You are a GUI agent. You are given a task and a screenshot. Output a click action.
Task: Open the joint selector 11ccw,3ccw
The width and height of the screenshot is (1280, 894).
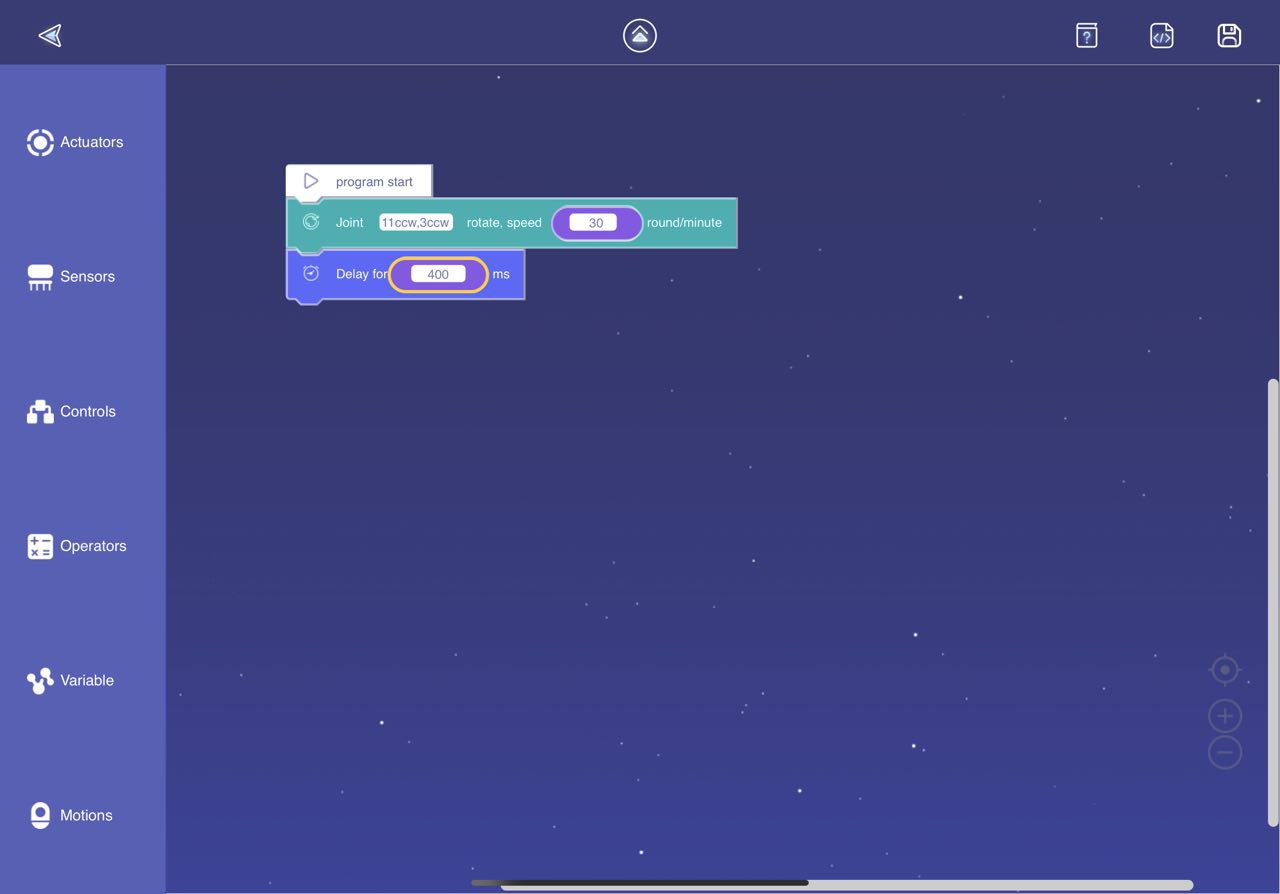(x=415, y=223)
